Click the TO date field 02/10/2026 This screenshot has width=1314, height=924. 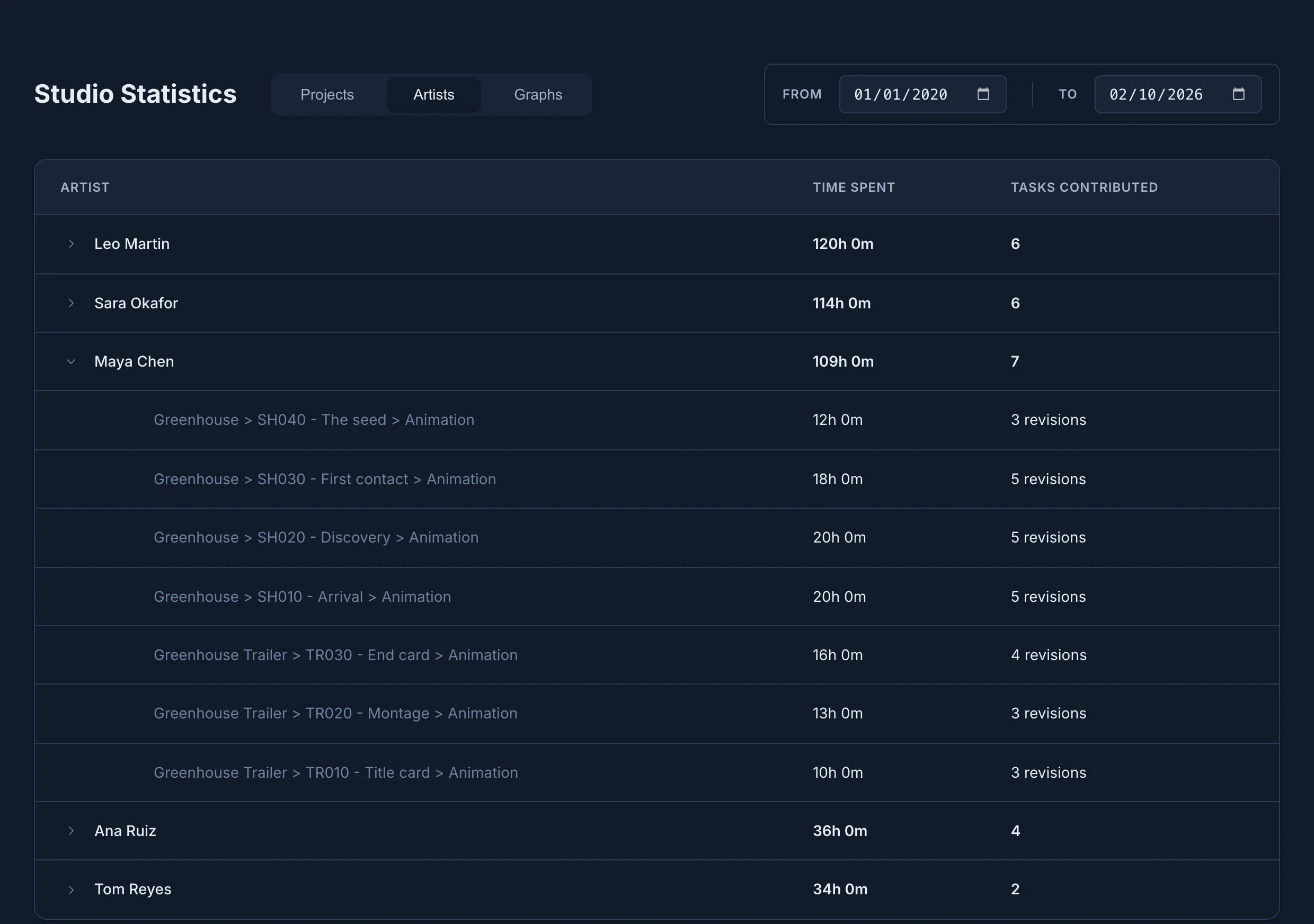[1178, 94]
